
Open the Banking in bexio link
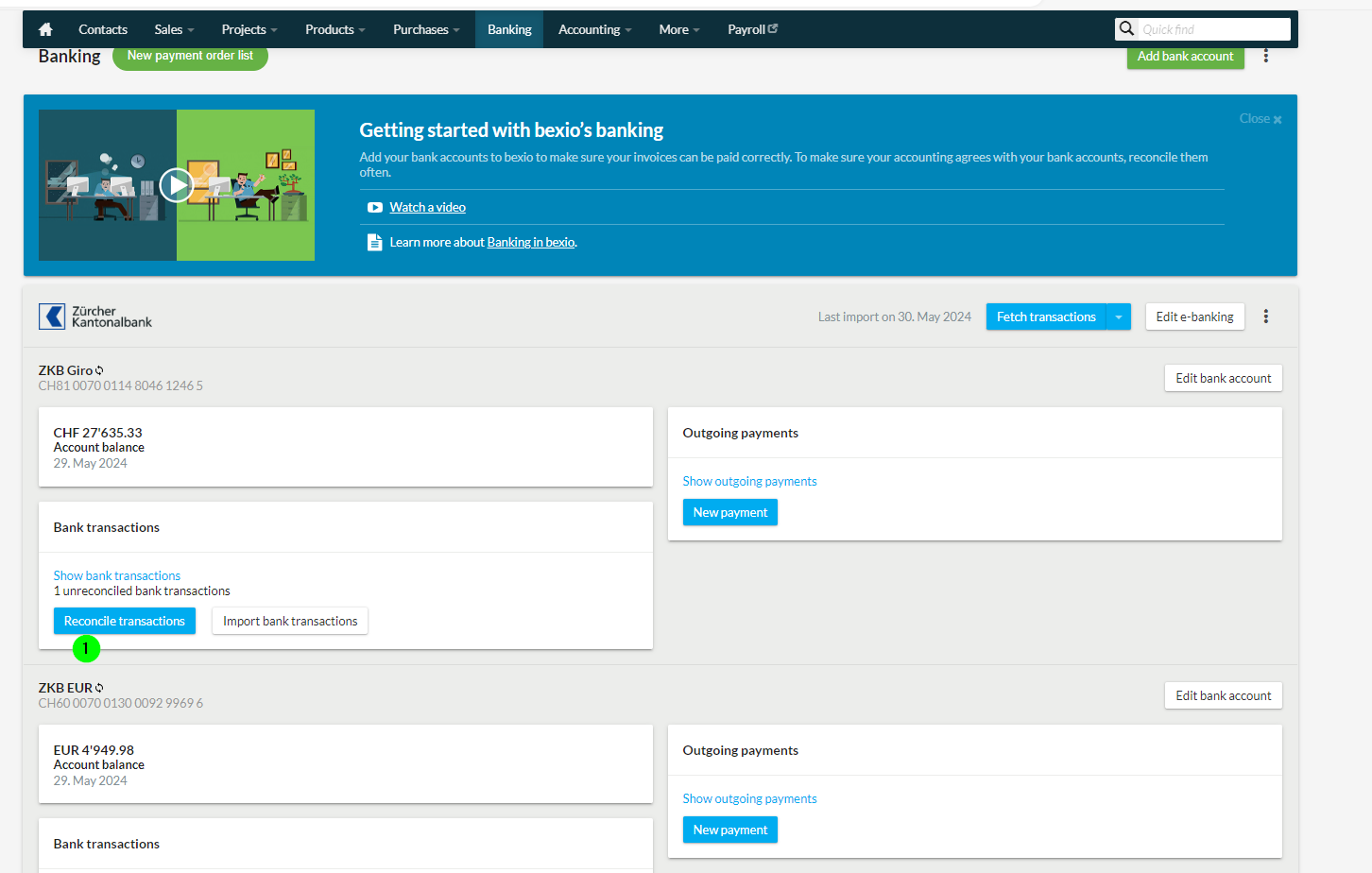tap(531, 242)
